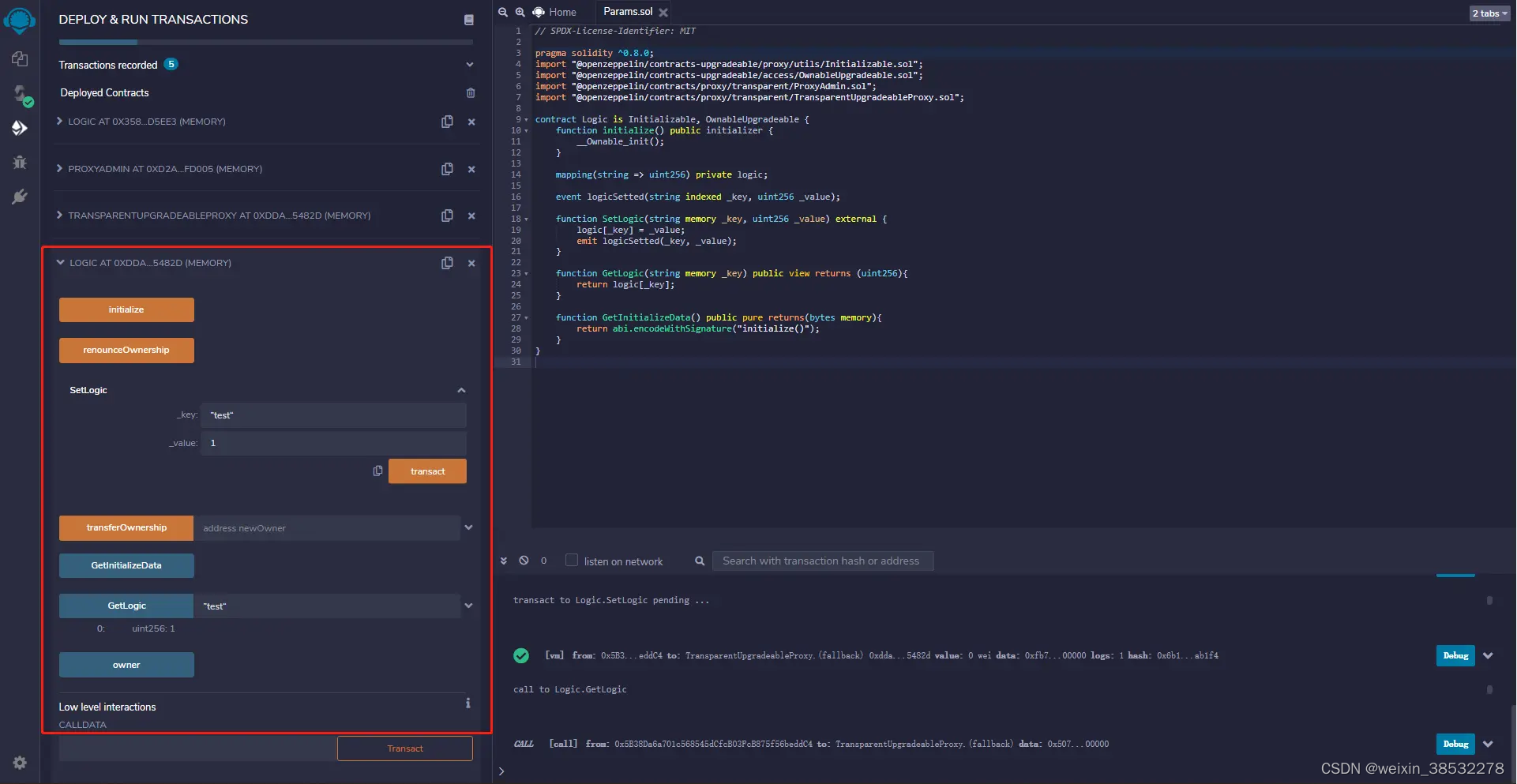Image resolution: width=1517 pixels, height=784 pixels.
Task: Edit GetLogic "test" parameter field
Action: pyautogui.click(x=327, y=606)
